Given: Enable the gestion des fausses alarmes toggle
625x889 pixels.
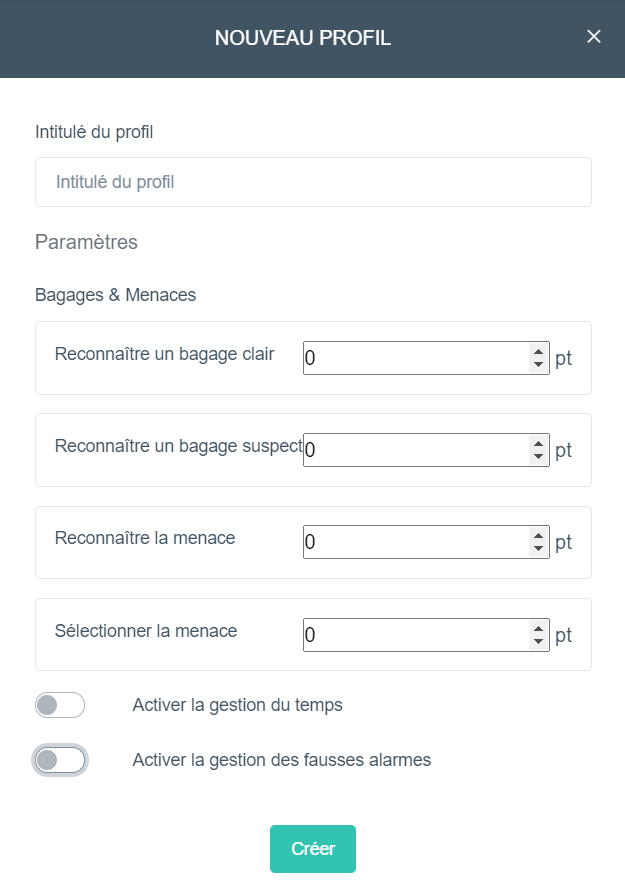Looking at the screenshot, I should [60, 760].
